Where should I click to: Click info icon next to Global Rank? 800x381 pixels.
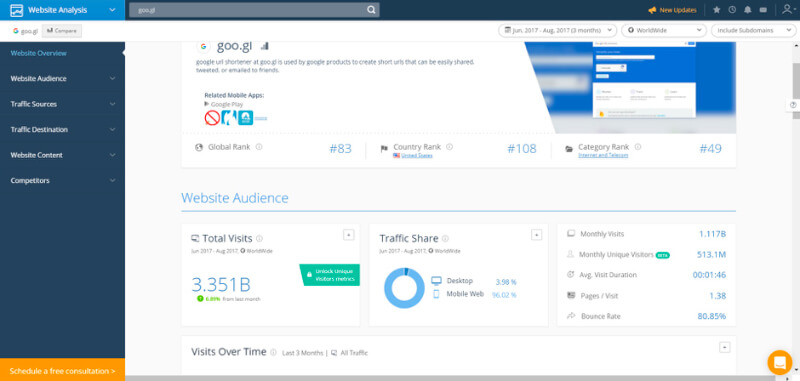coord(259,147)
